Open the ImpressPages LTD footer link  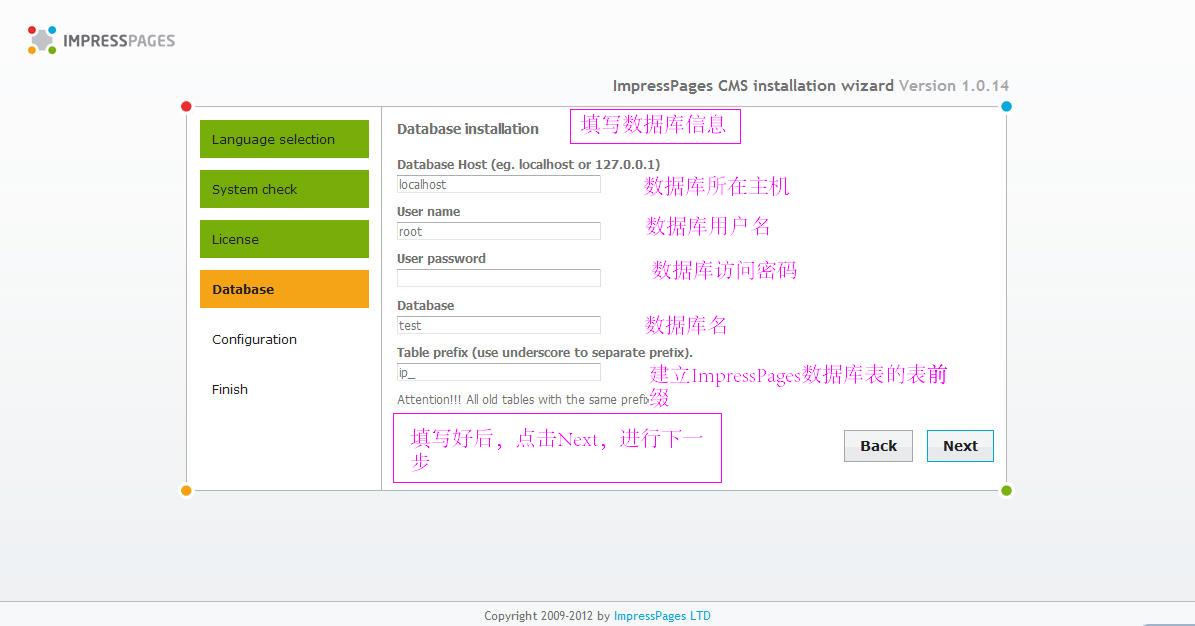[662, 616]
